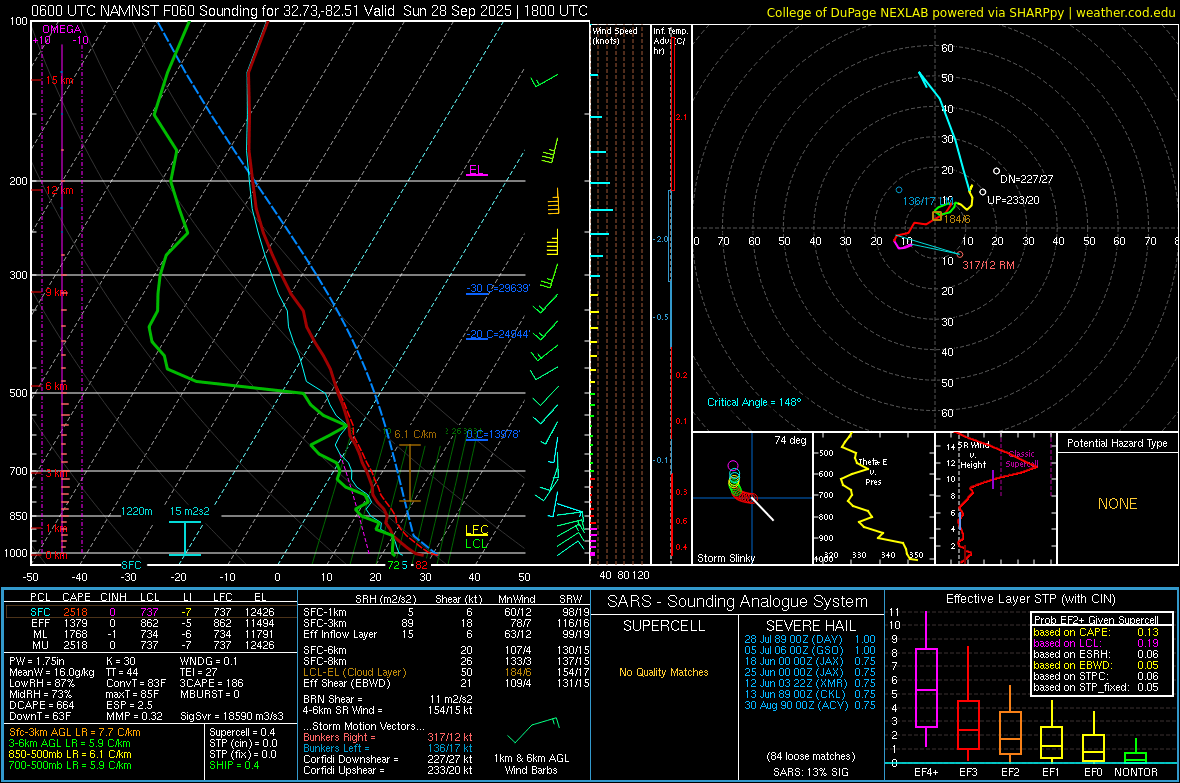1180x783 pixels.
Task: Click the Critical Angle = 148° text
Action: [x=754, y=402]
